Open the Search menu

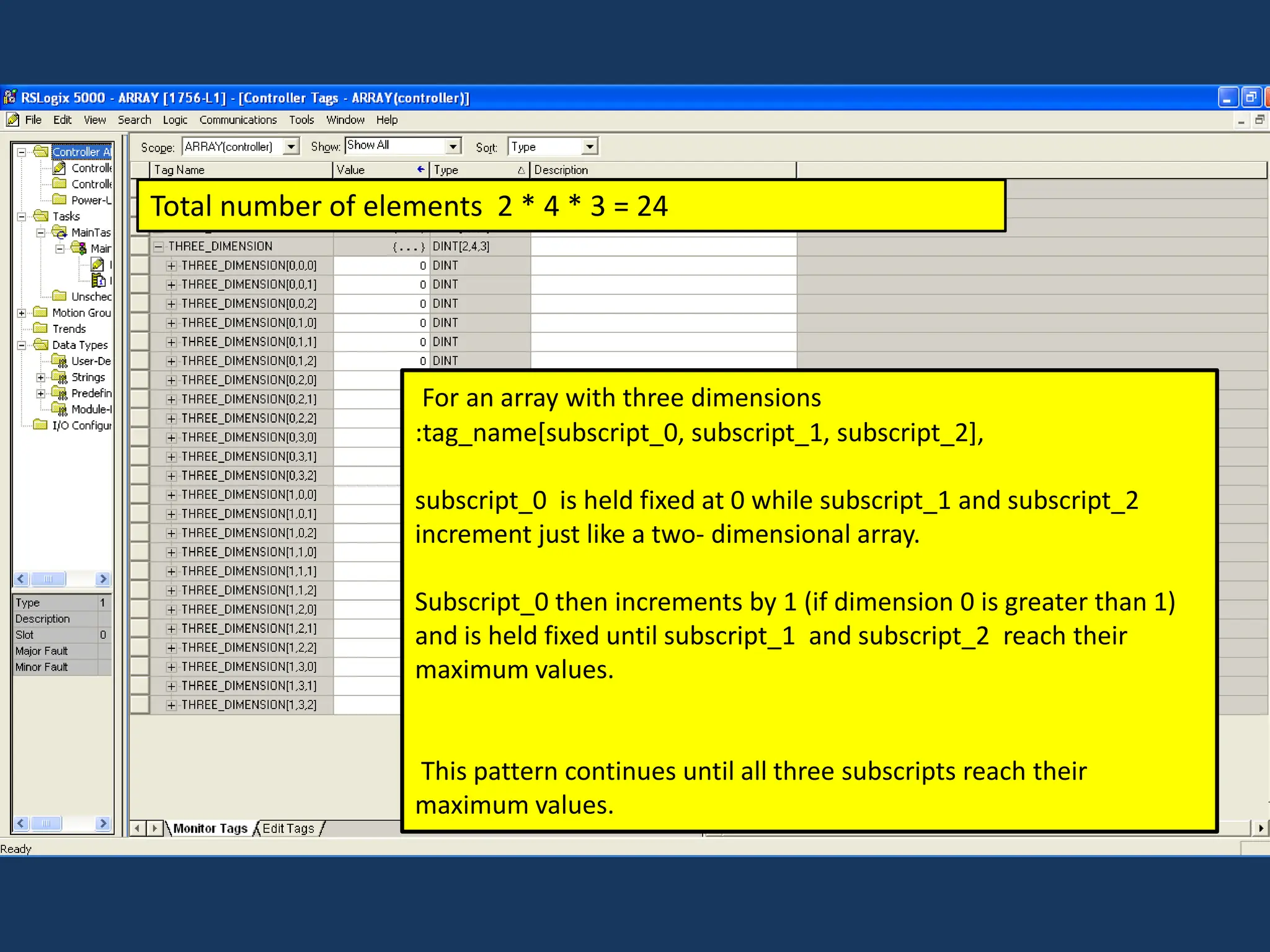click(135, 120)
